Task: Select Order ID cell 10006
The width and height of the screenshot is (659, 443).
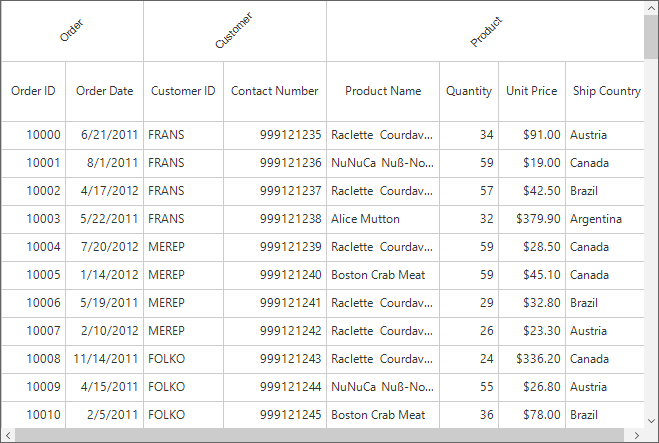Action: coord(33,303)
